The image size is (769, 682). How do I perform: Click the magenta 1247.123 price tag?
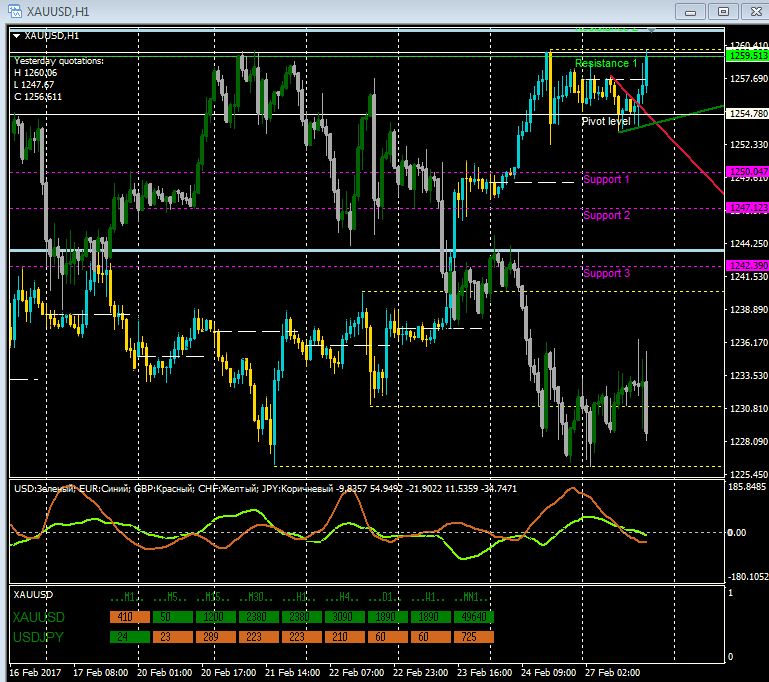coord(747,207)
